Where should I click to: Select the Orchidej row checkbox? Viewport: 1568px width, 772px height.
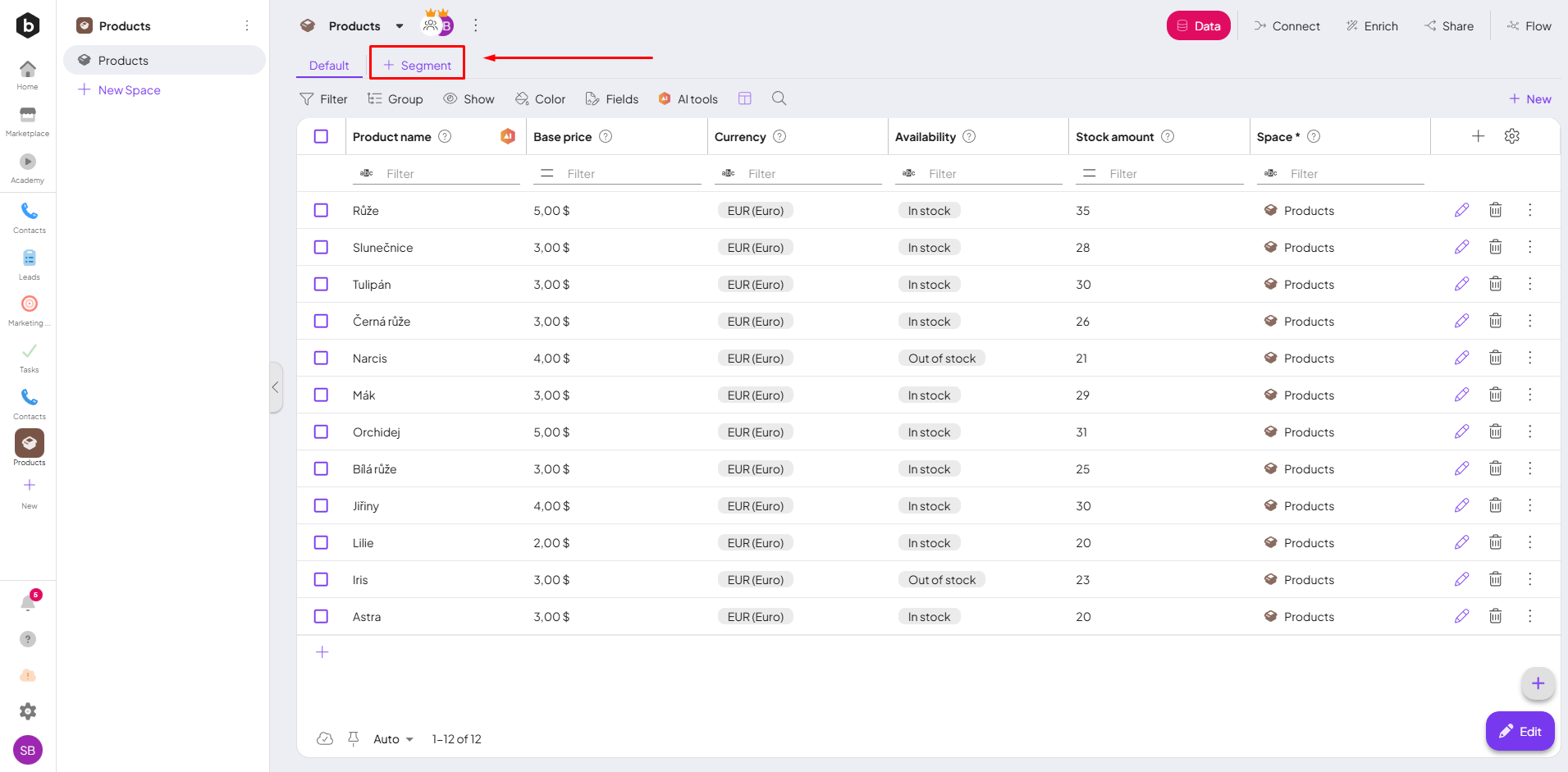[x=321, y=432]
